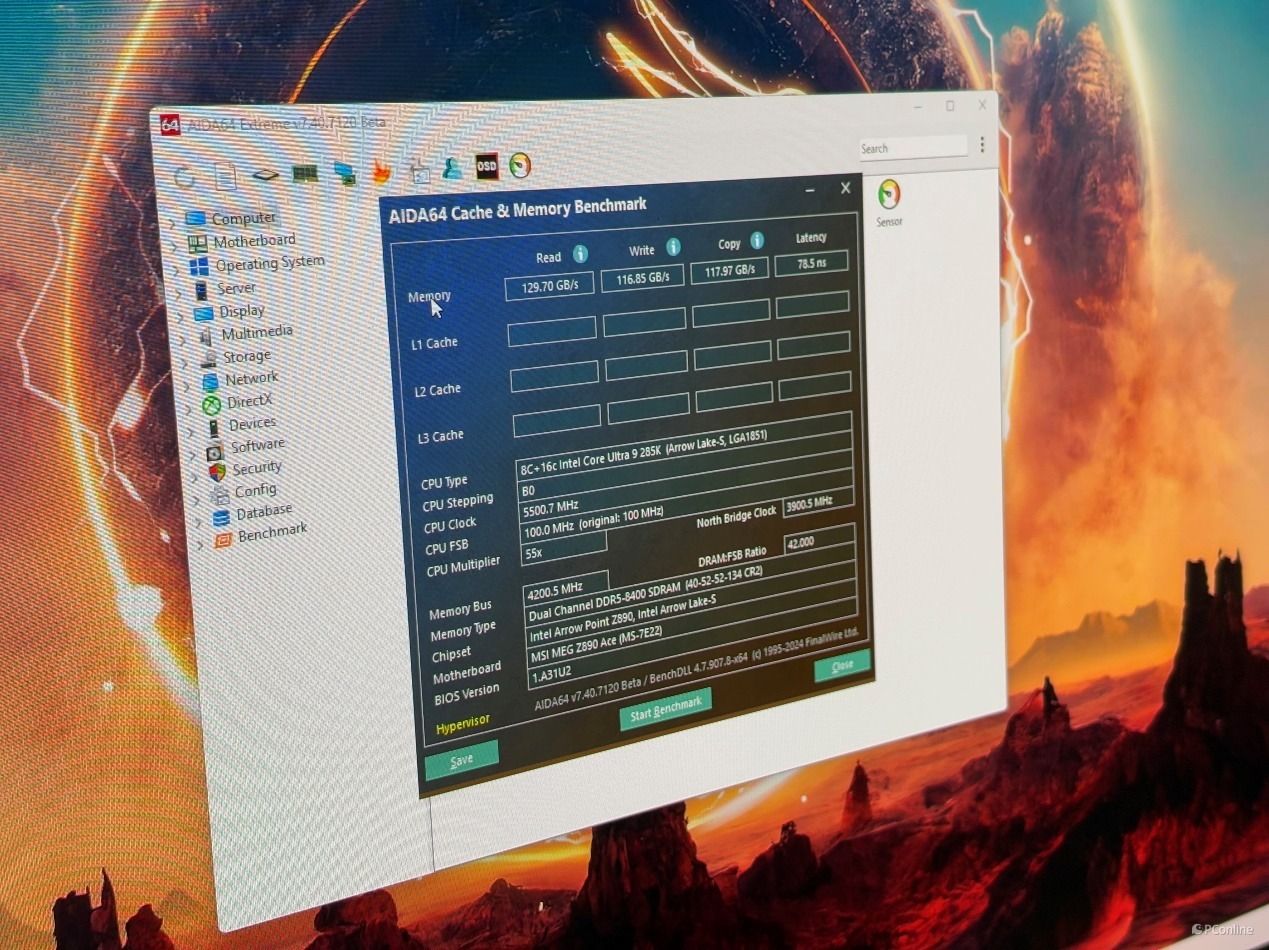Click the memory module toolbar icon
1269x950 pixels.
tap(305, 174)
